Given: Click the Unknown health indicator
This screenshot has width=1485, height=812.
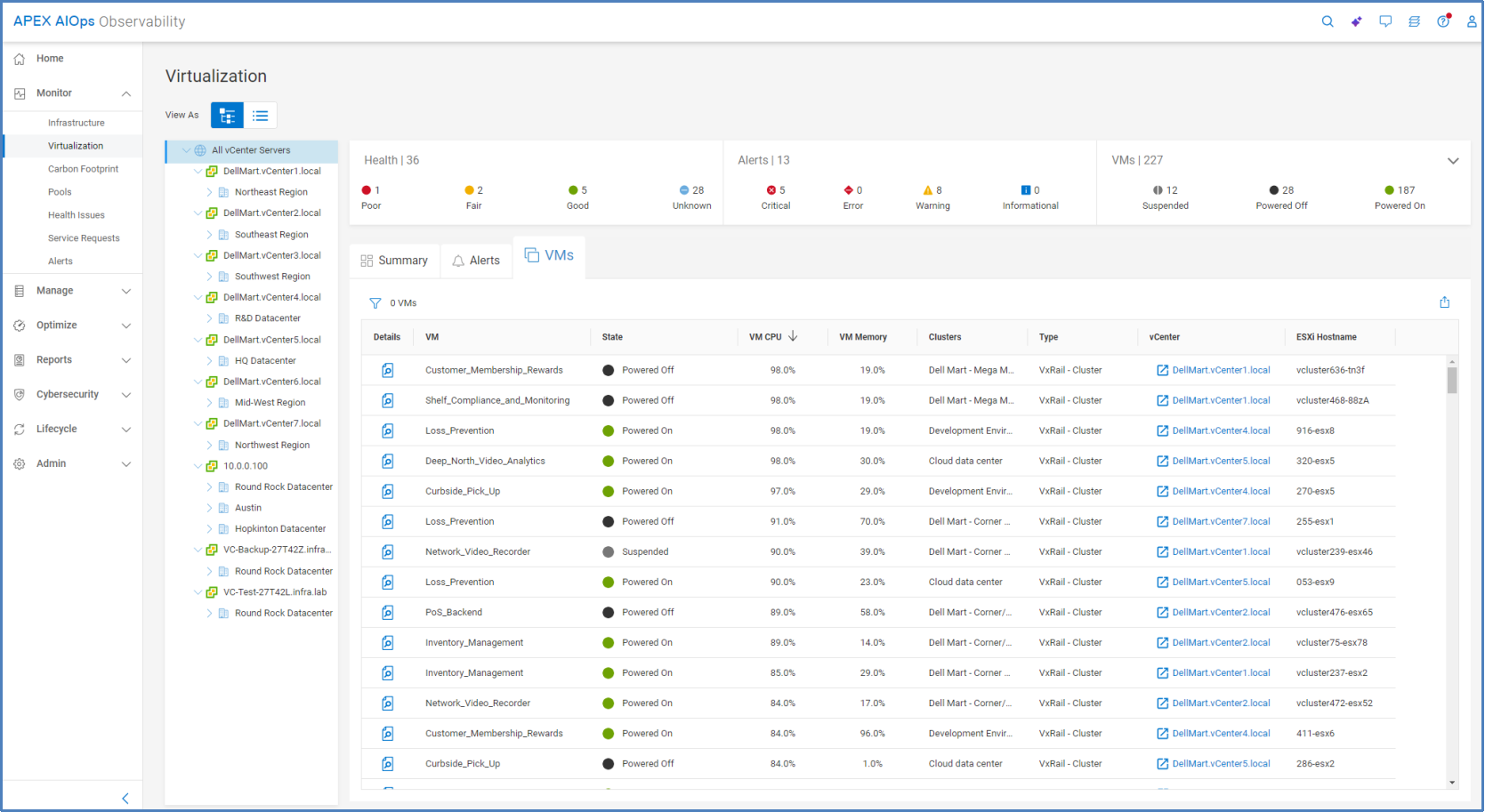Looking at the screenshot, I should (684, 190).
